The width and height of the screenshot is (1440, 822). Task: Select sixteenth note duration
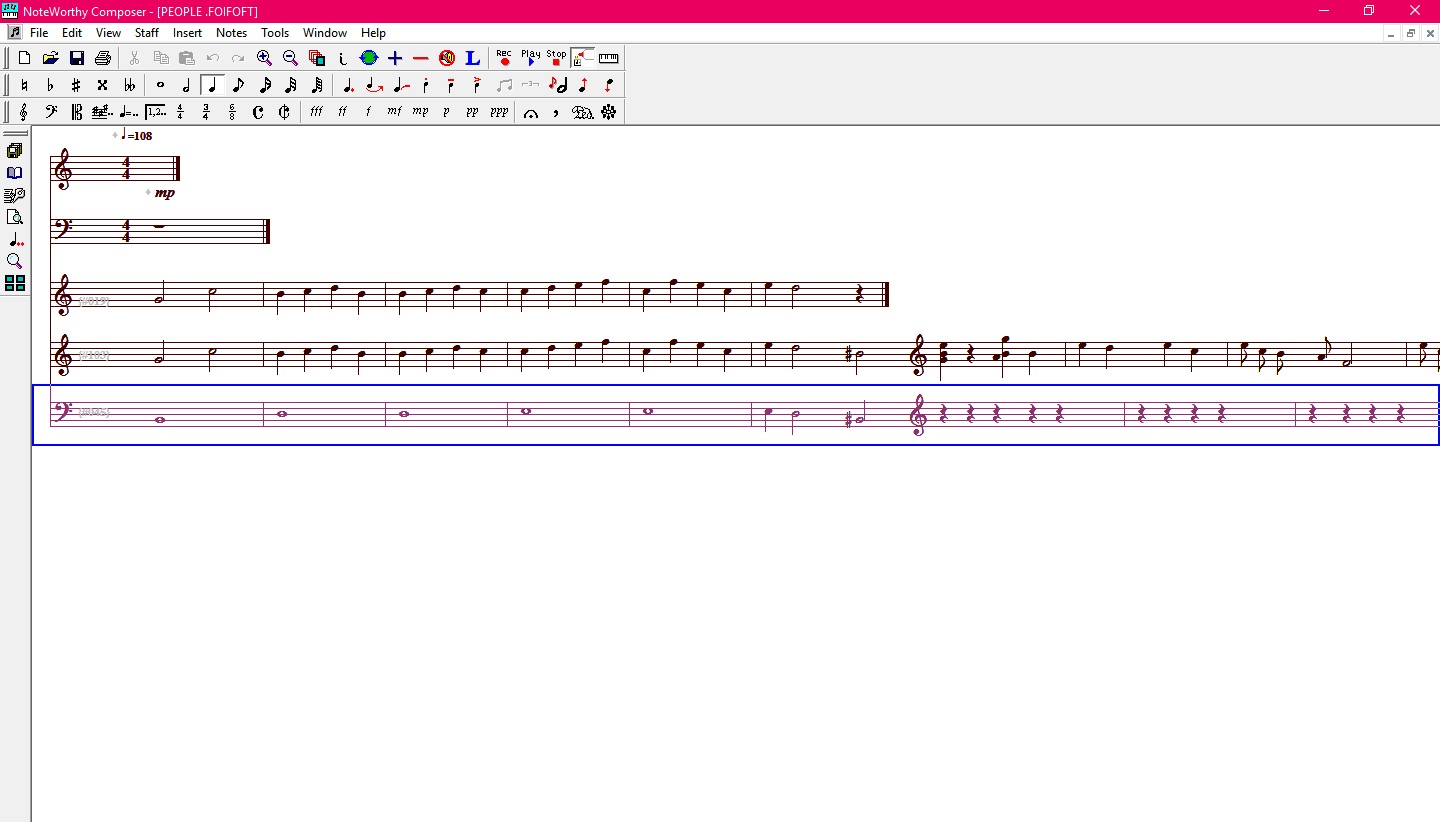click(x=265, y=85)
